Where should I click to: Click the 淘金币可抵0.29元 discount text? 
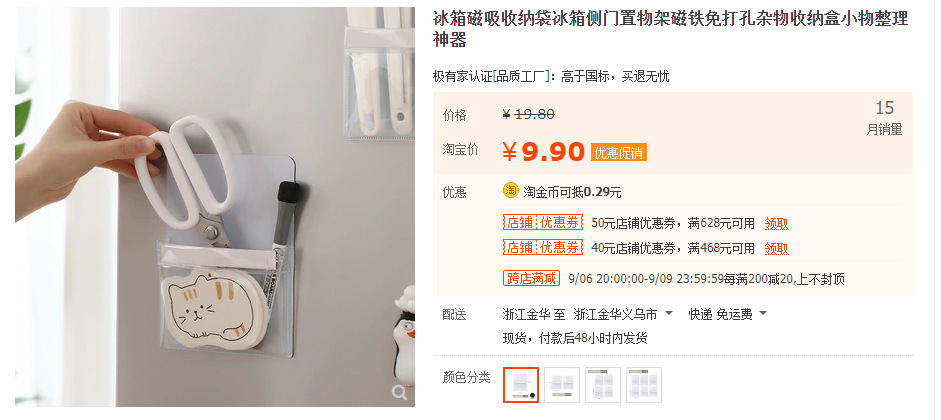(x=573, y=192)
